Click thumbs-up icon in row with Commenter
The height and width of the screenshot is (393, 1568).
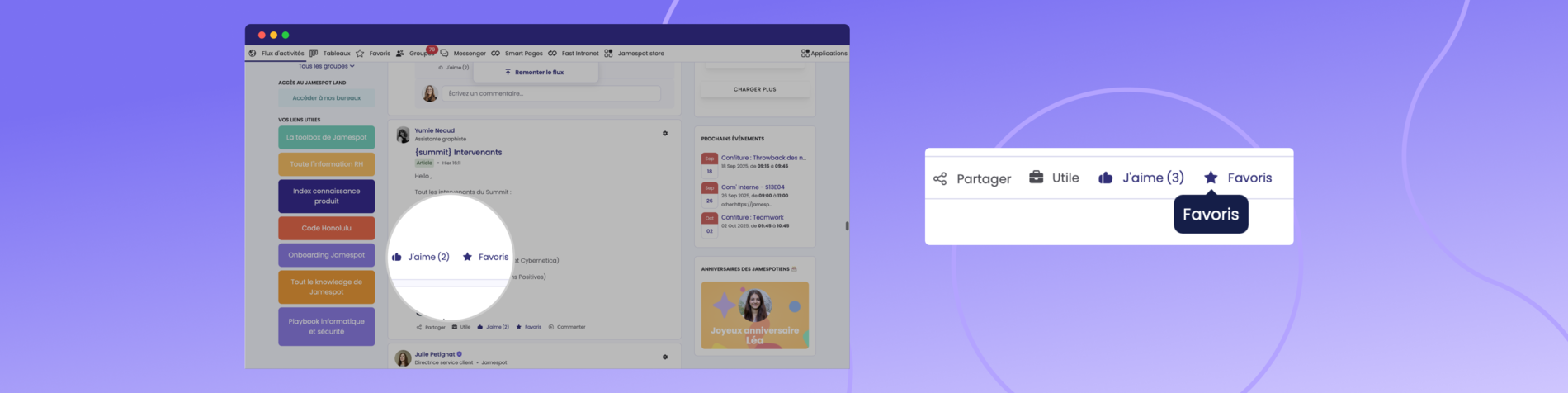480,327
